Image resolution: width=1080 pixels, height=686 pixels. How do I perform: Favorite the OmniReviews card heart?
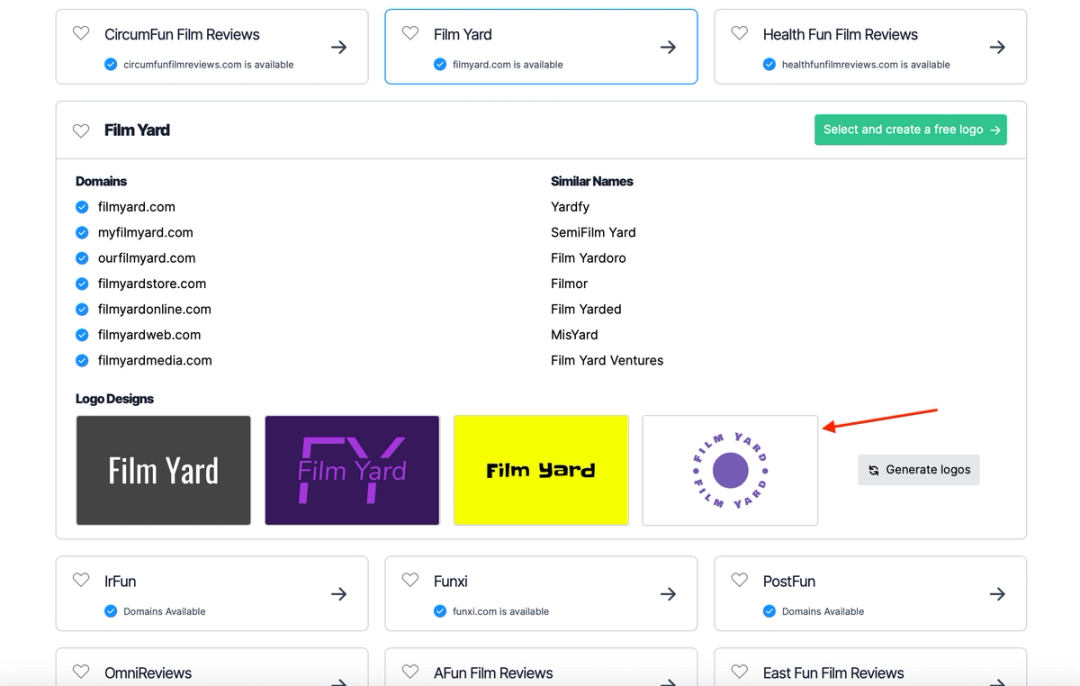pyautogui.click(x=81, y=672)
